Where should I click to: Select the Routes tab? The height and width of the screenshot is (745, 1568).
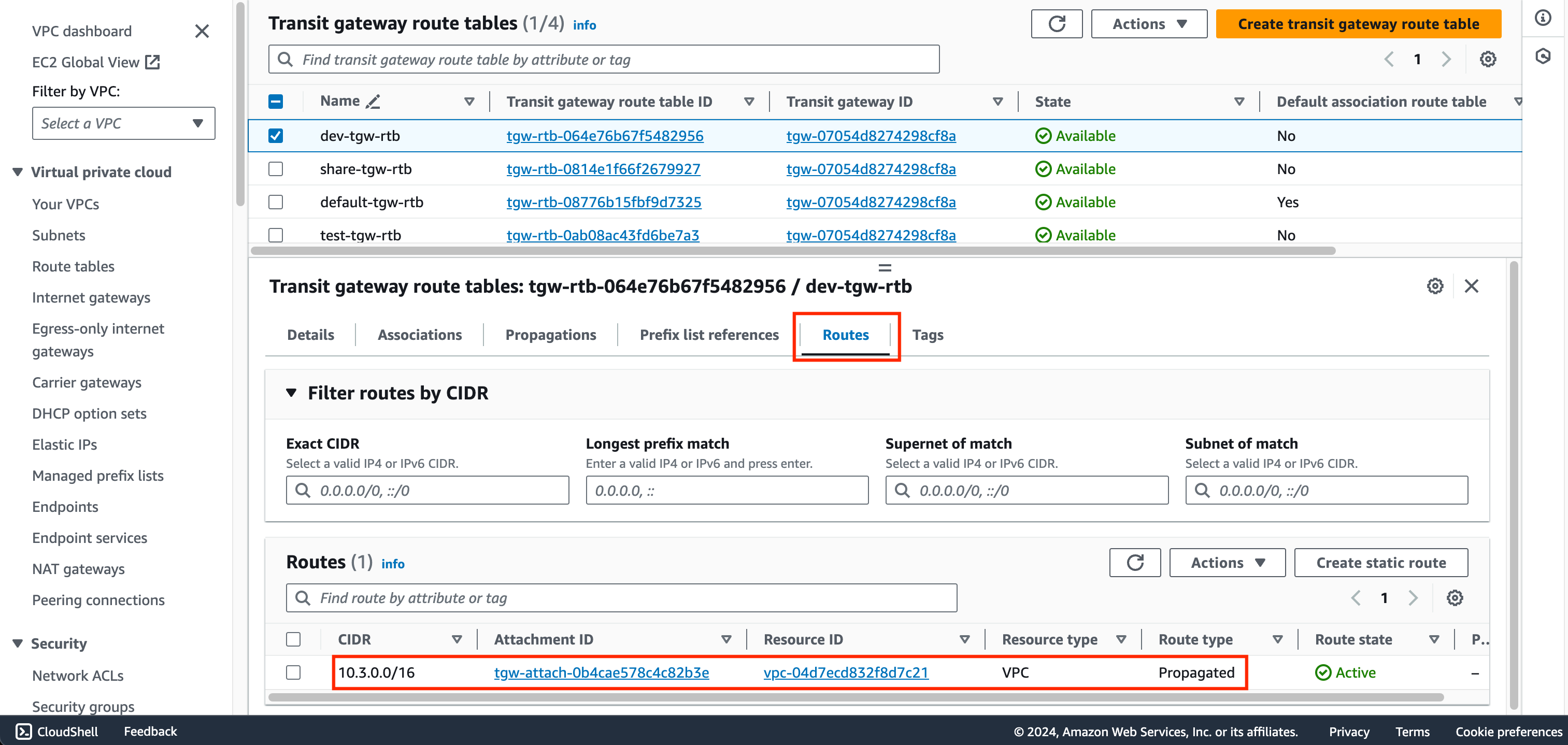tap(846, 335)
